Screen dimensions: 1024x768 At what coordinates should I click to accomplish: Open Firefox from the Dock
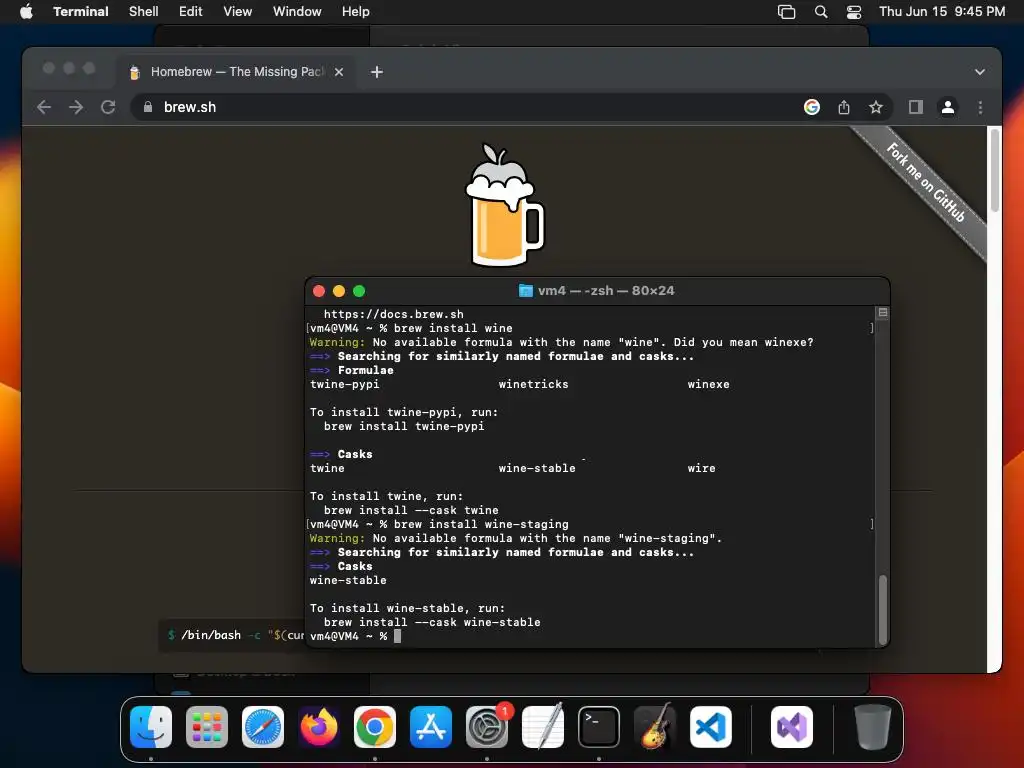(x=319, y=727)
